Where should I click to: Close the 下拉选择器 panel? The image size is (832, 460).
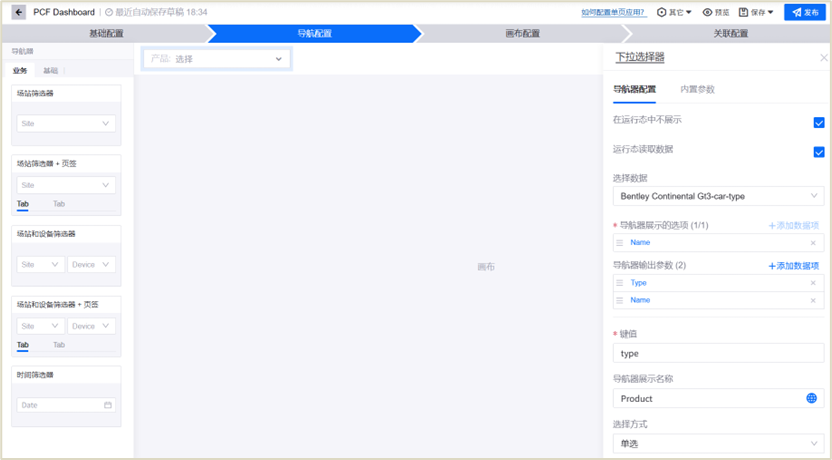coord(823,58)
